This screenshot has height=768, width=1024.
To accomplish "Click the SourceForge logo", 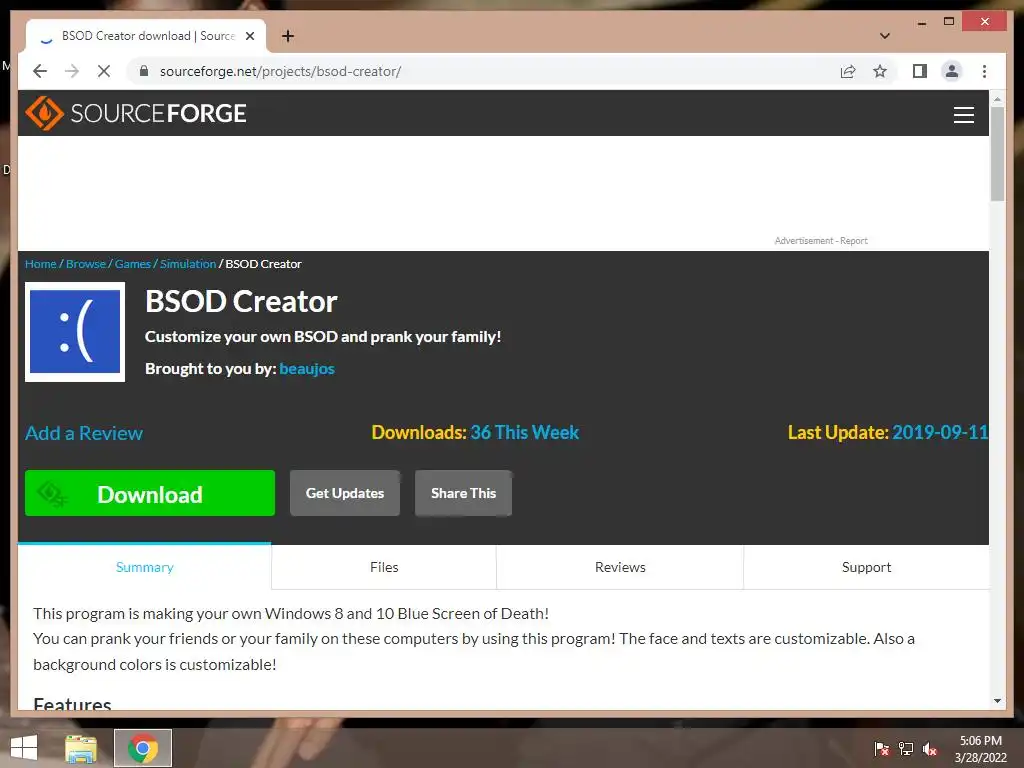I will pyautogui.click(x=136, y=114).
